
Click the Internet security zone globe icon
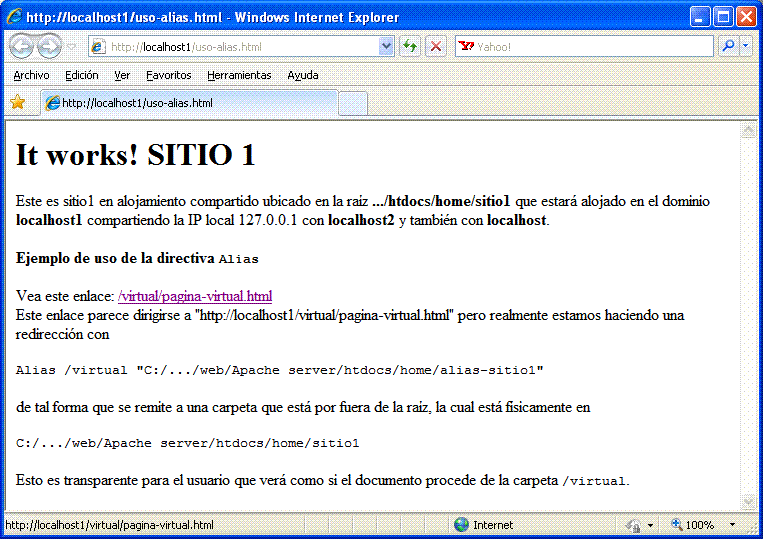[x=461, y=525]
